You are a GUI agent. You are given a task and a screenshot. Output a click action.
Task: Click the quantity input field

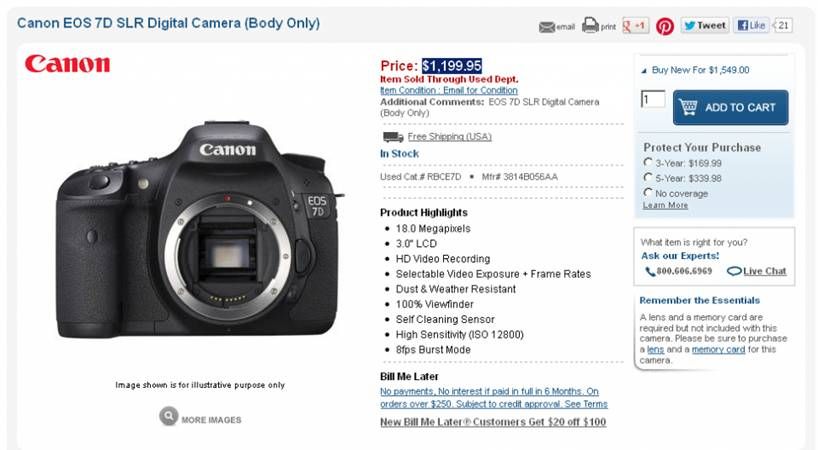point(653,99)
